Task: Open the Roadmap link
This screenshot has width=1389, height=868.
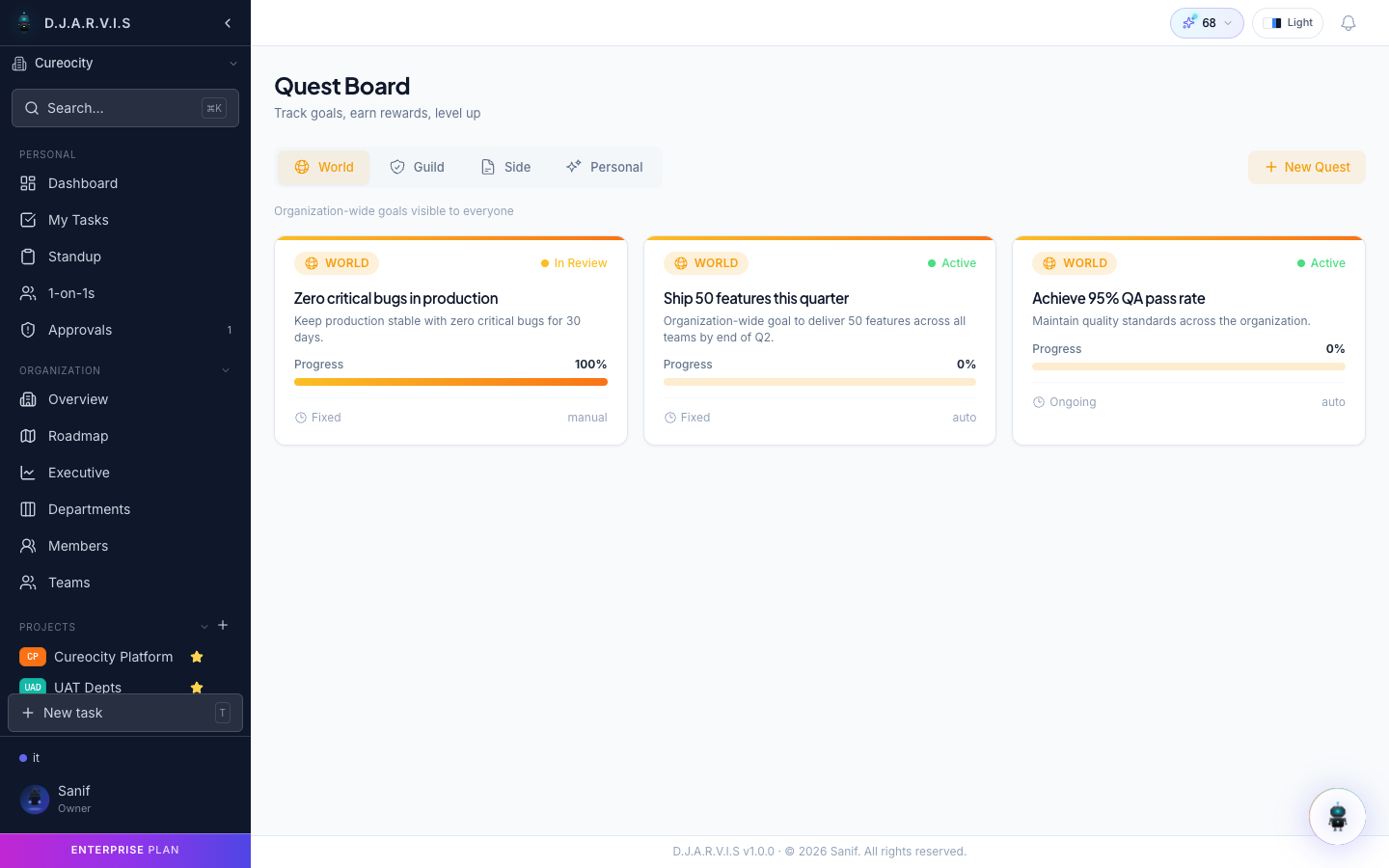Action: click(125, 436)
